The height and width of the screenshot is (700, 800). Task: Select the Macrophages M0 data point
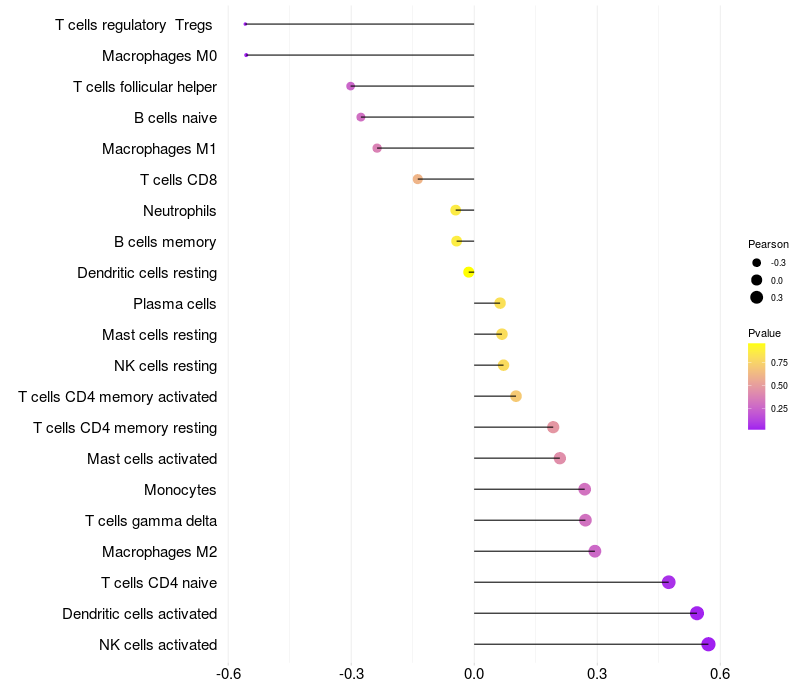click(246, 55)
